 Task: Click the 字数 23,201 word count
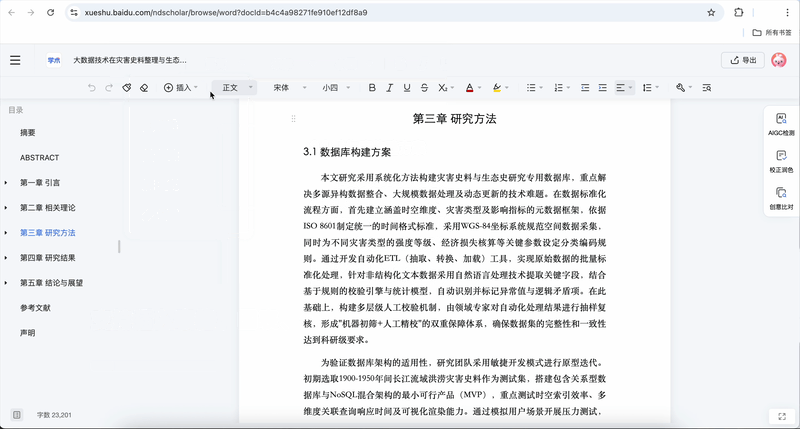point(54,415)
